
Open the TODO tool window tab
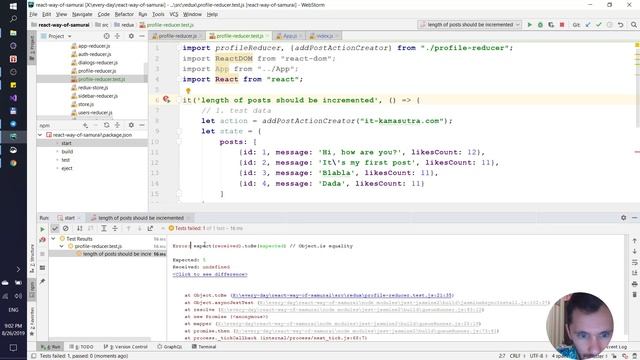click(x=82, y=347)
